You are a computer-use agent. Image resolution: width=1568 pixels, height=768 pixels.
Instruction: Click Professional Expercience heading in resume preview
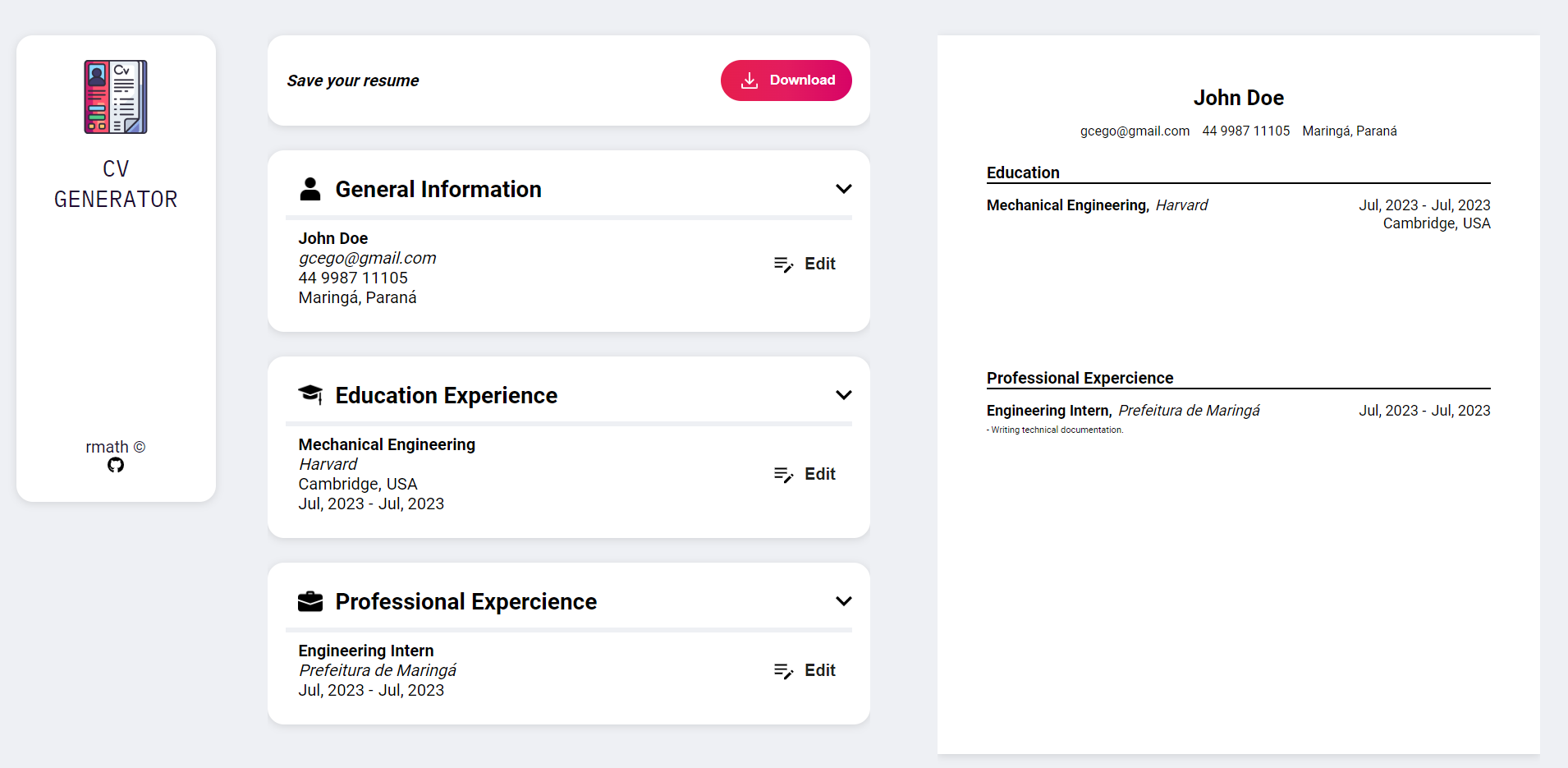[1080, 378]
